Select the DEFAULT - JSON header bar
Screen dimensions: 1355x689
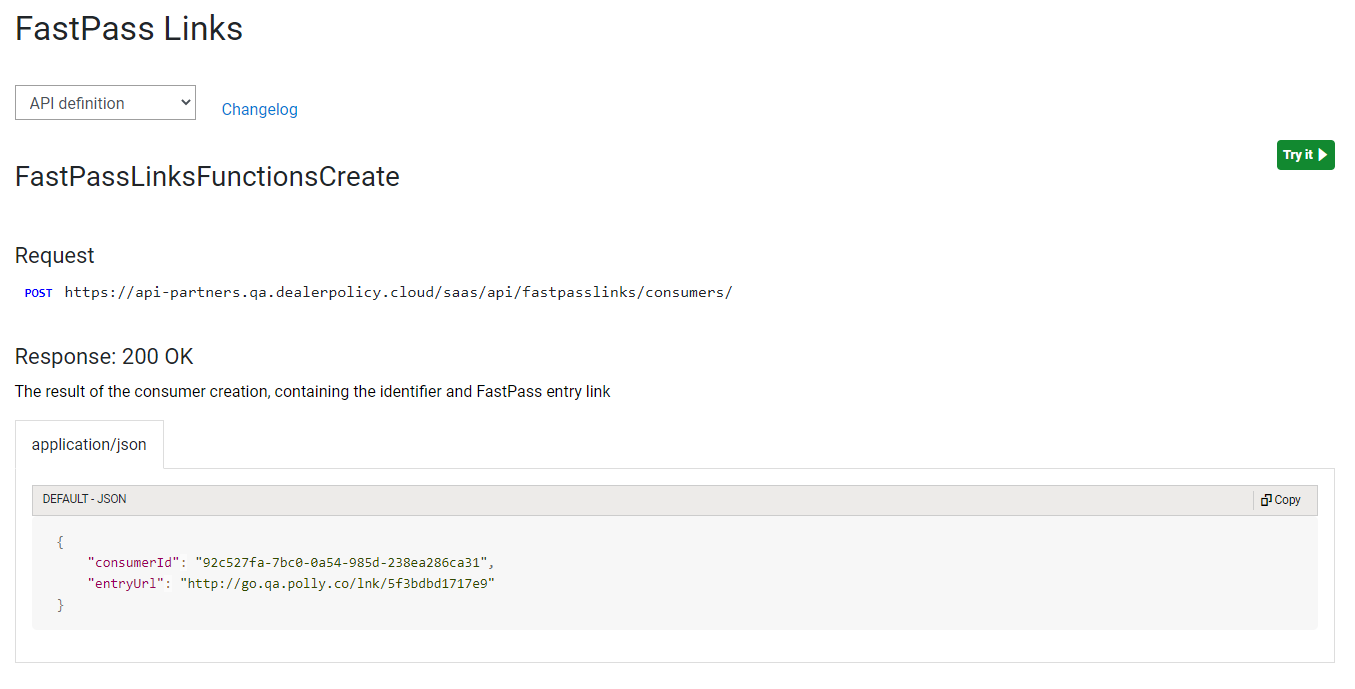click(x=84, y=499)
